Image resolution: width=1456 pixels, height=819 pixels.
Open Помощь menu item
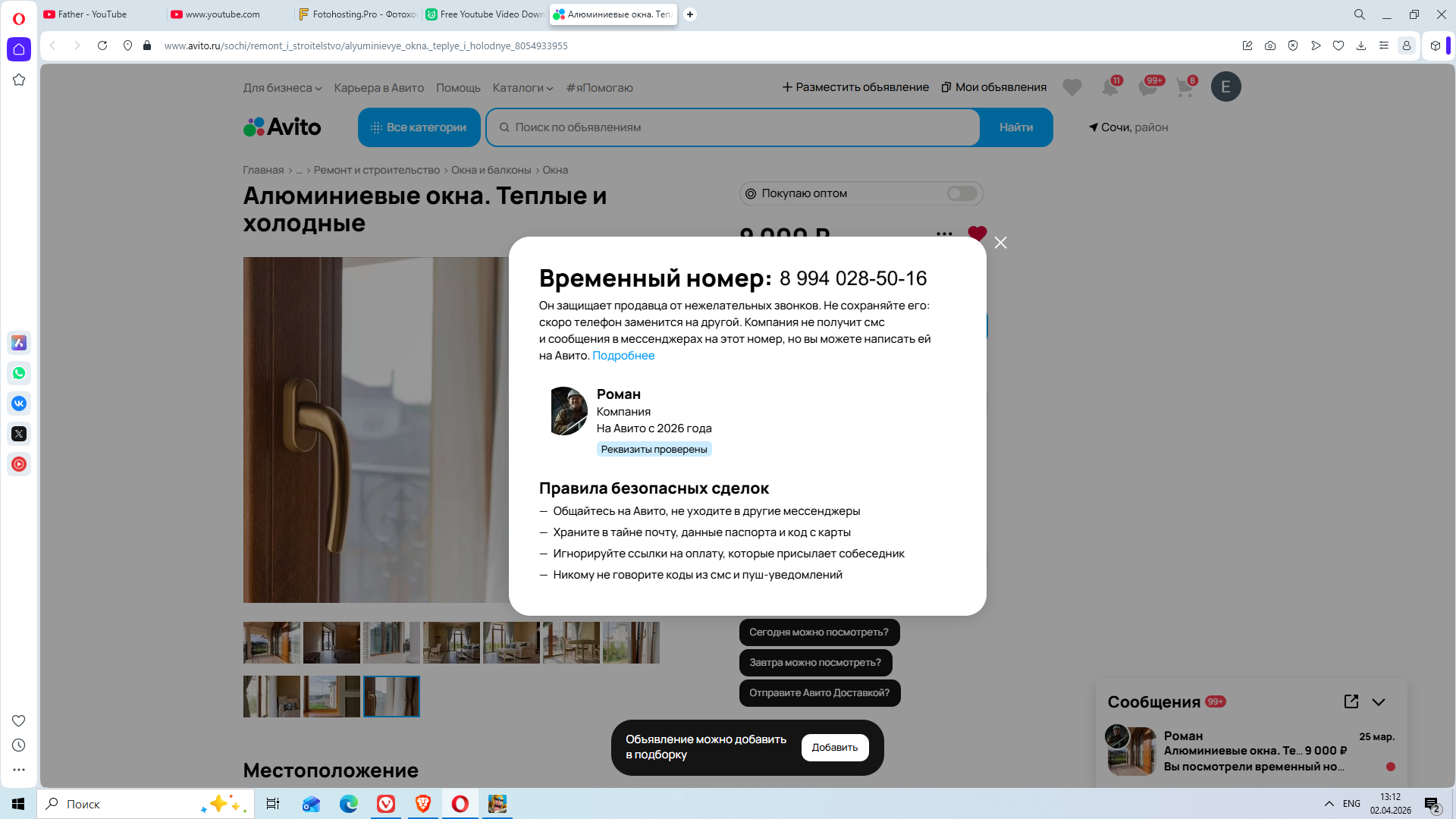point(458,88)
